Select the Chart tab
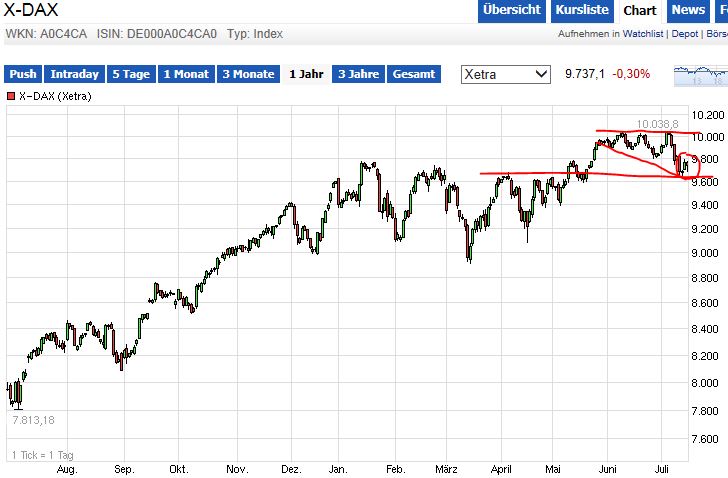The image size is (728, 478). pos(639,10)
